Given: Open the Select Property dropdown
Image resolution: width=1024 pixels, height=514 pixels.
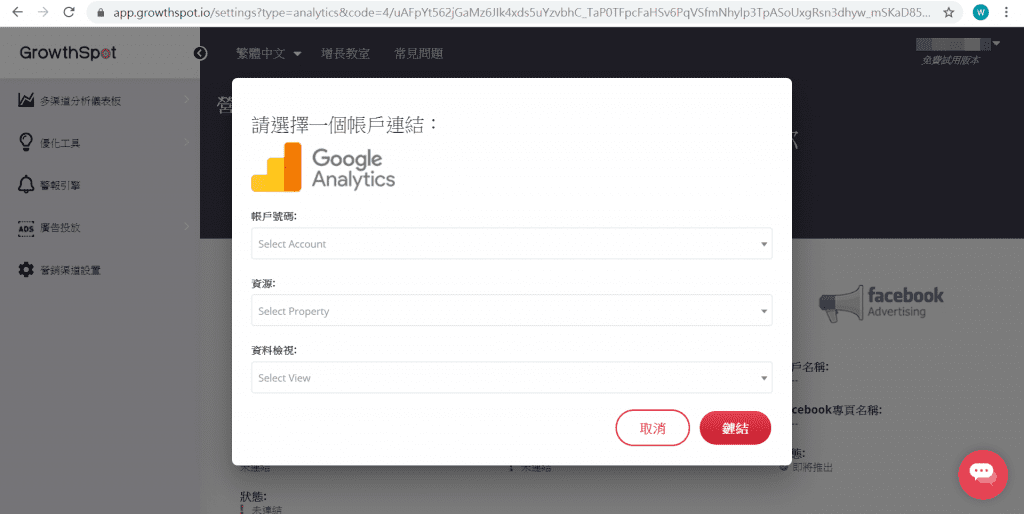Looking at the screenshot, I should (x=511, y=311).
